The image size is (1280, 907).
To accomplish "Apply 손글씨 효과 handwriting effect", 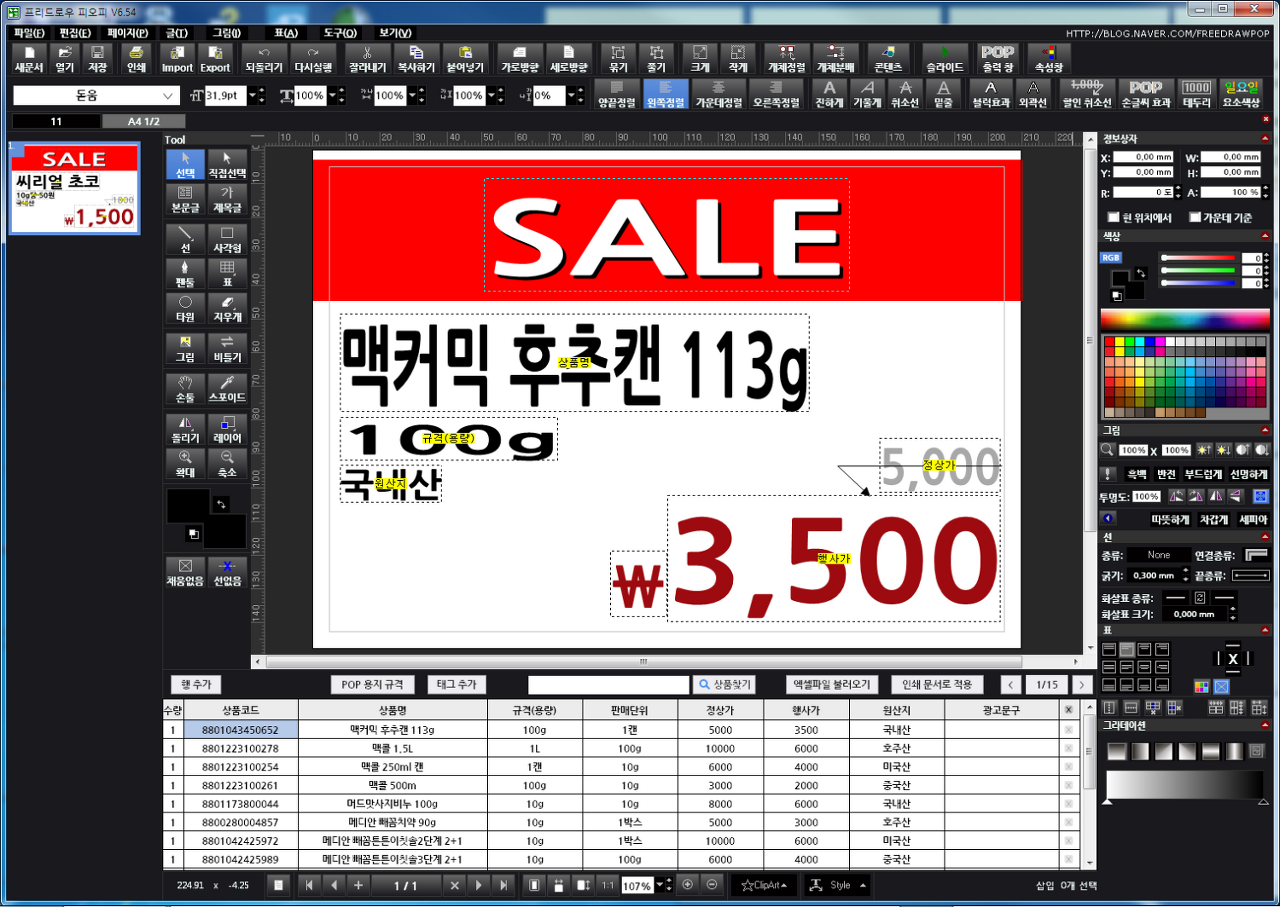I will 1146,94.
